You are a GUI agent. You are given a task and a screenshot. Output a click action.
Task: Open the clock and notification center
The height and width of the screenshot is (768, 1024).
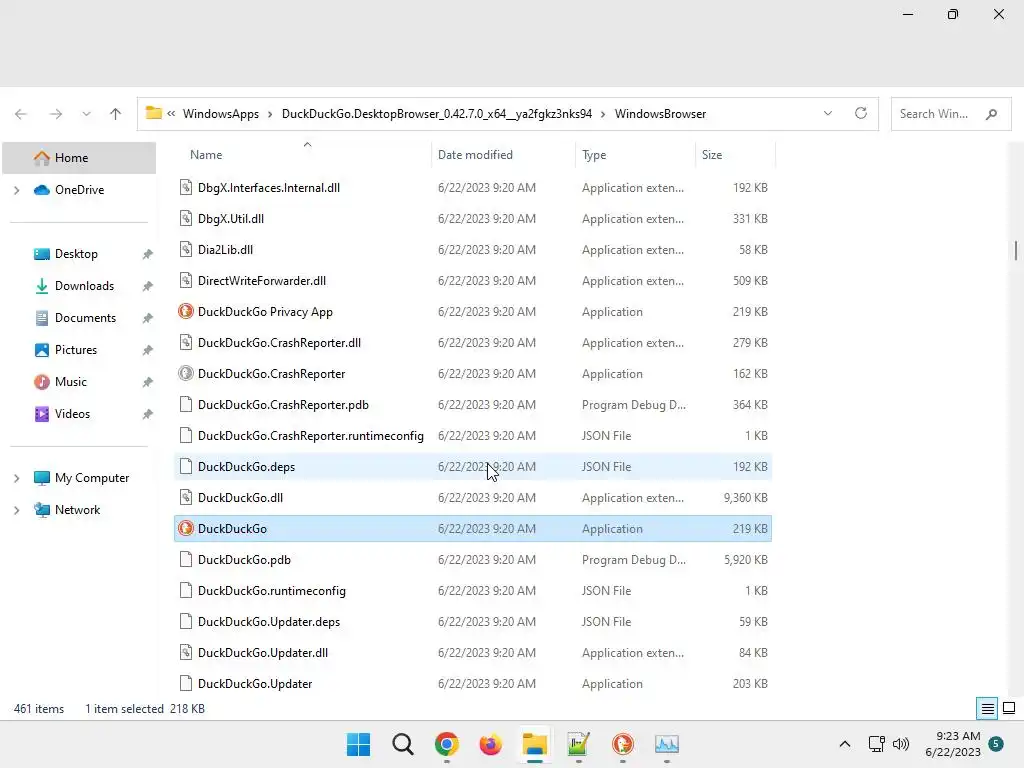(953, 744)
